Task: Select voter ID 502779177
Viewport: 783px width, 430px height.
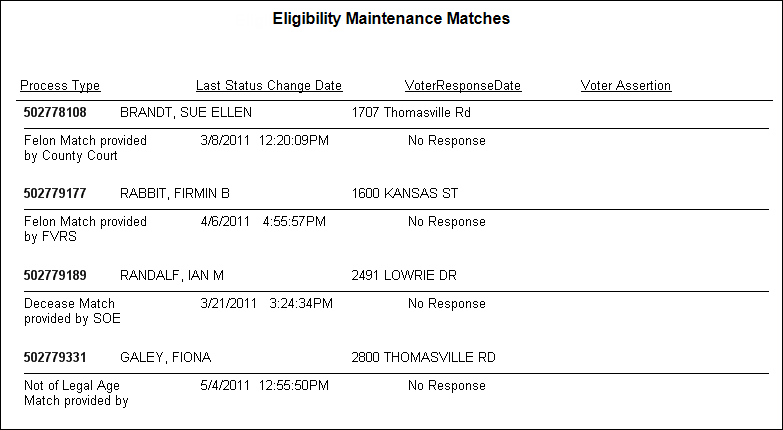Action: tap(55, 193)
